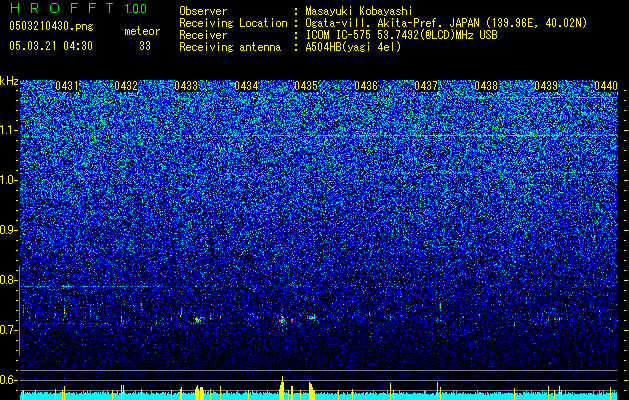The width and height of the screenshot is (629, 400).
Task: Click the Observer label
Action: (x=203, y=11)
